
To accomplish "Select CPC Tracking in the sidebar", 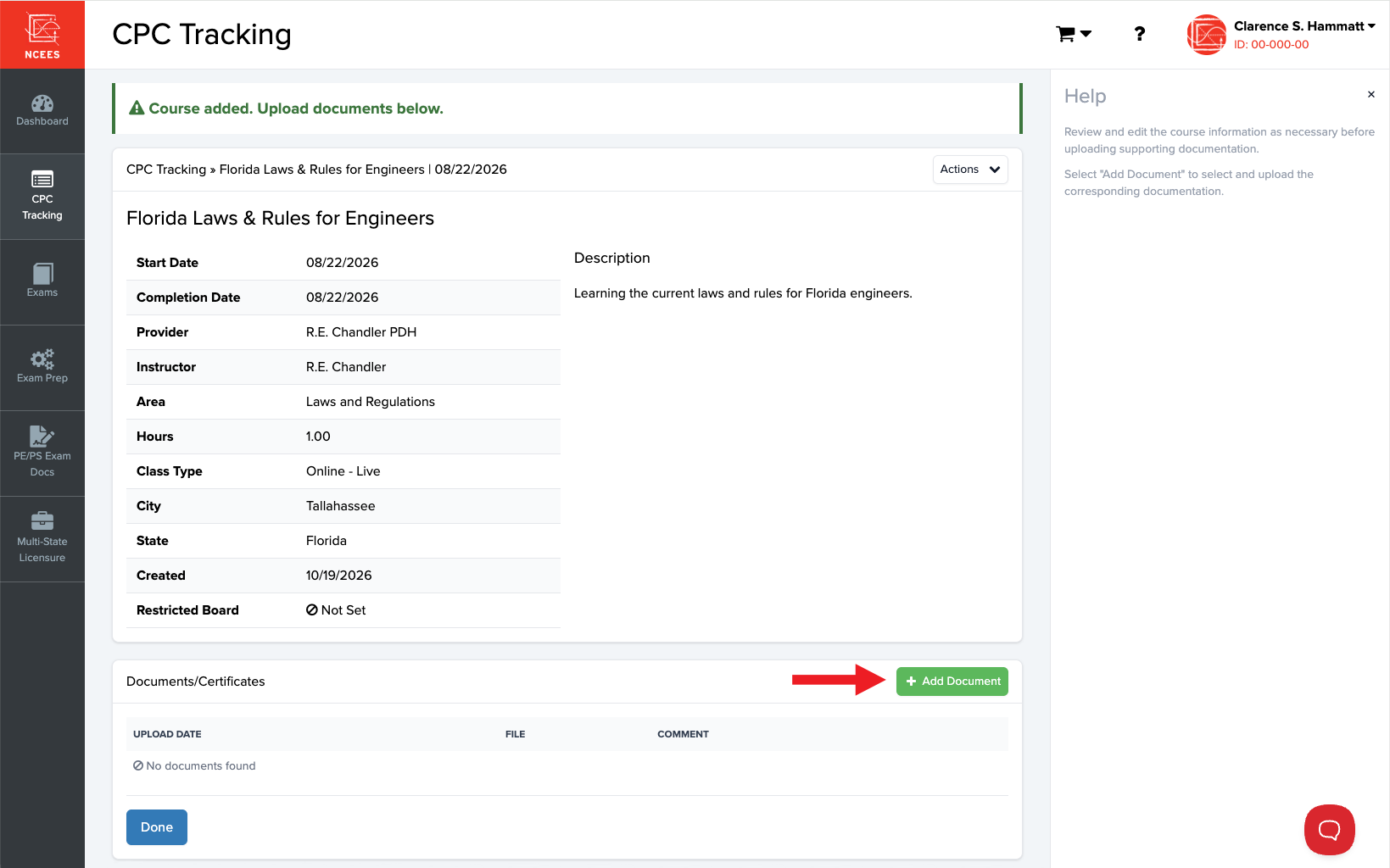I will pyautogui.click(x=42, y=197).
